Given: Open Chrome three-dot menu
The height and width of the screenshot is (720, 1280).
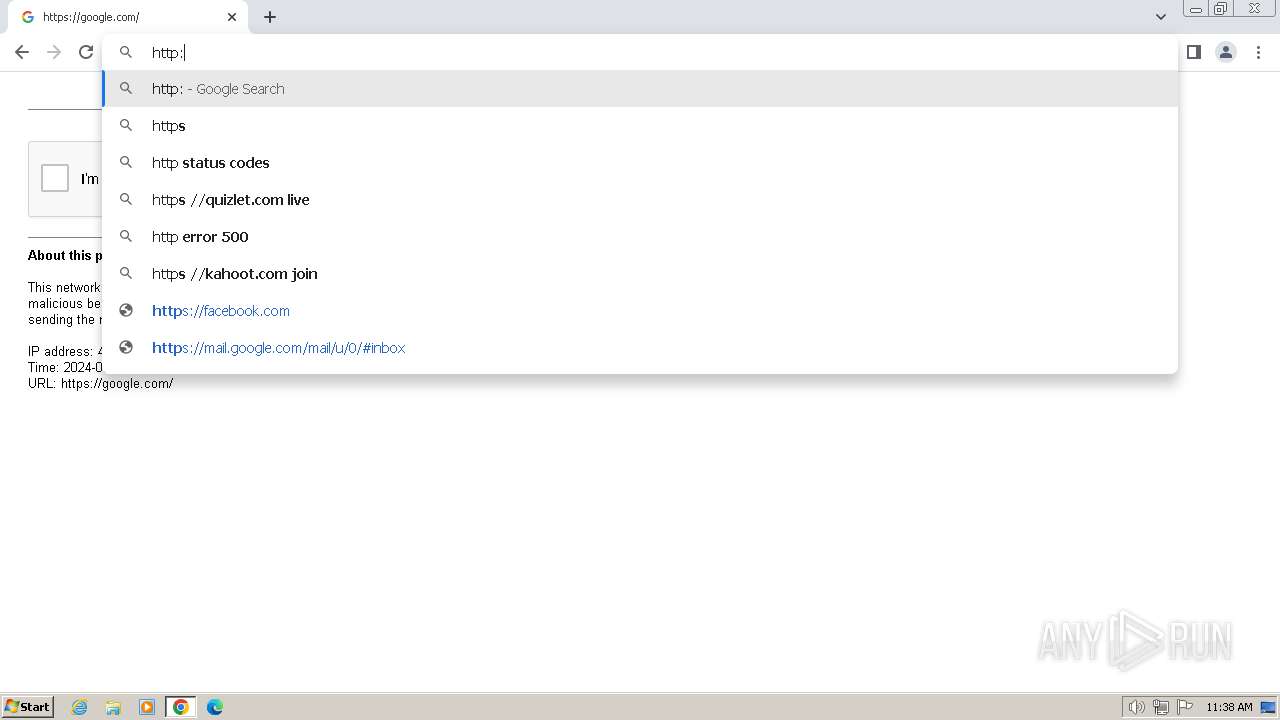Looking at the screenshot, I should (1258, 52).
